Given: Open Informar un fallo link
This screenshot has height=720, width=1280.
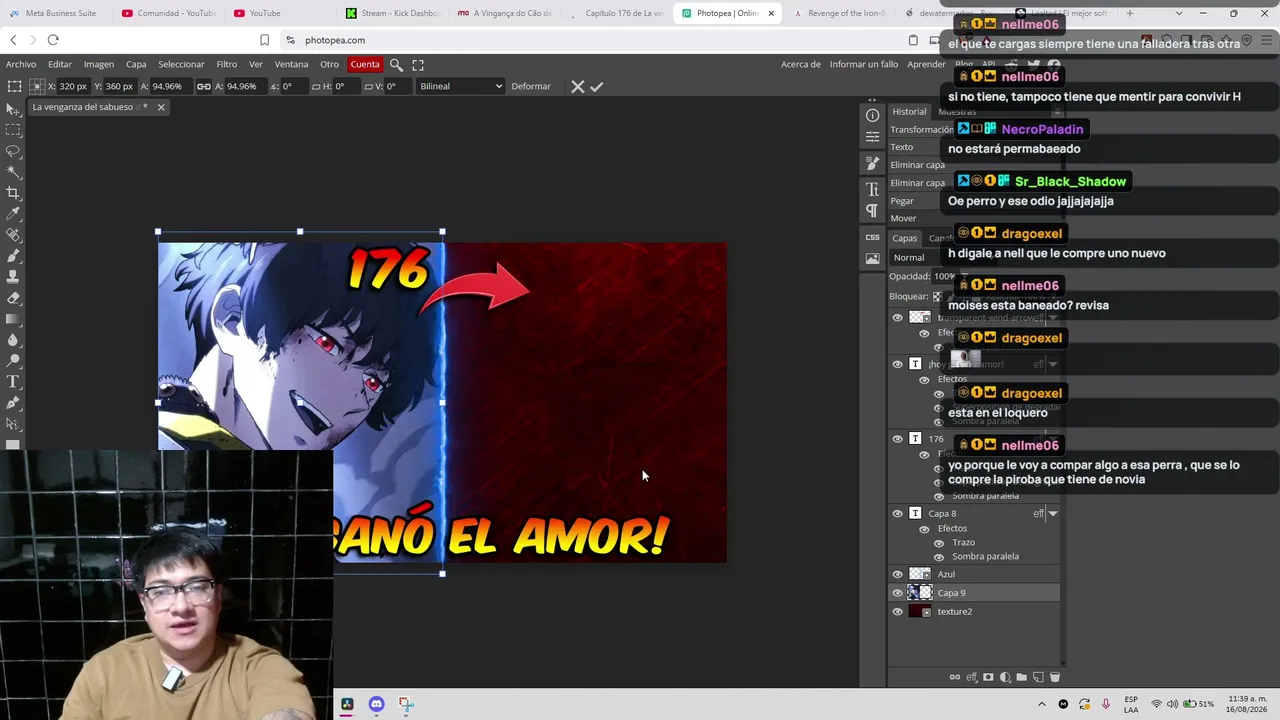Looking at the screenshot, I should click(x=864, y=64).
